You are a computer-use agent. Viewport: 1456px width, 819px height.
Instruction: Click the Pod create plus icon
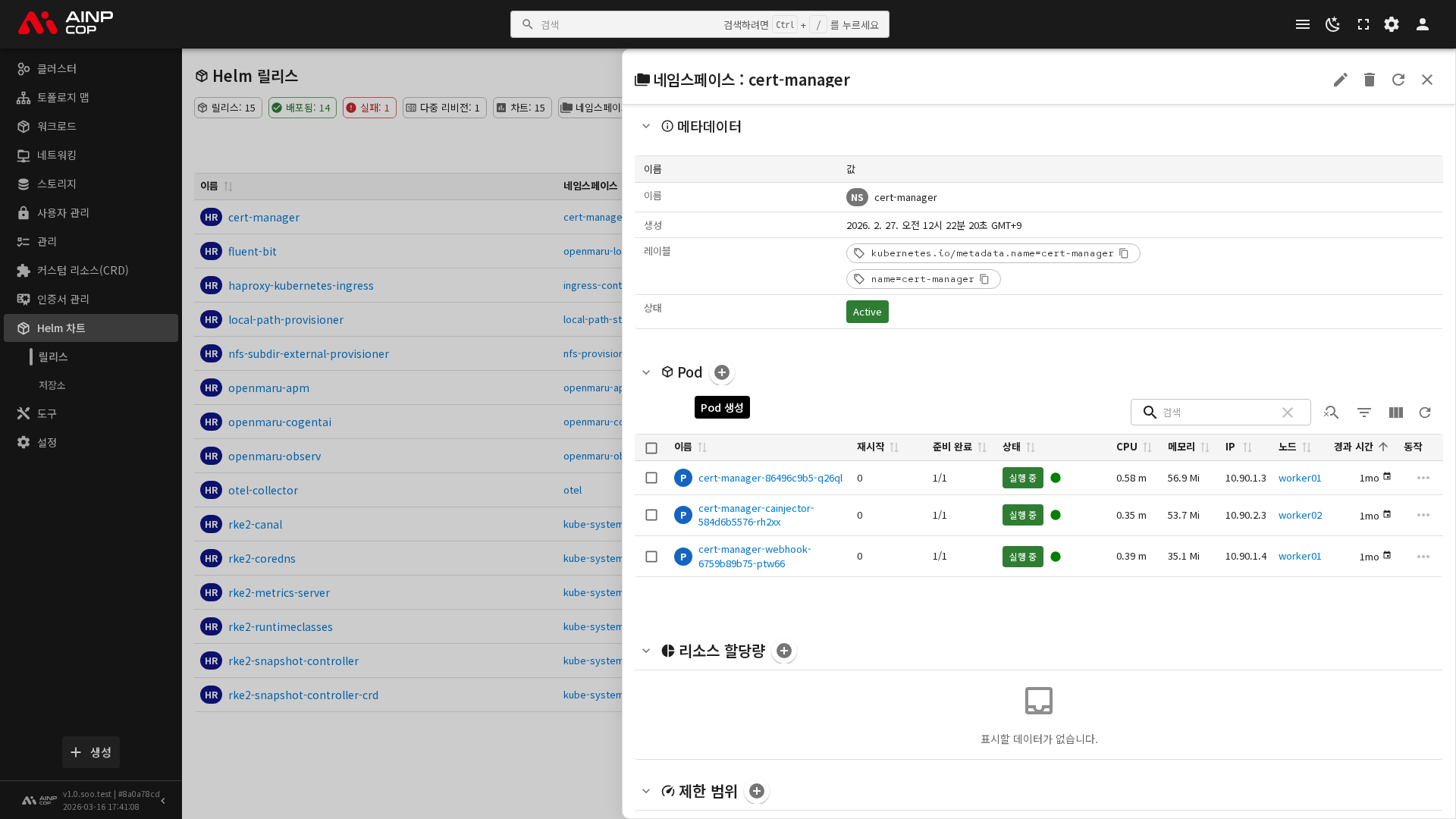[x=722, y=372]
